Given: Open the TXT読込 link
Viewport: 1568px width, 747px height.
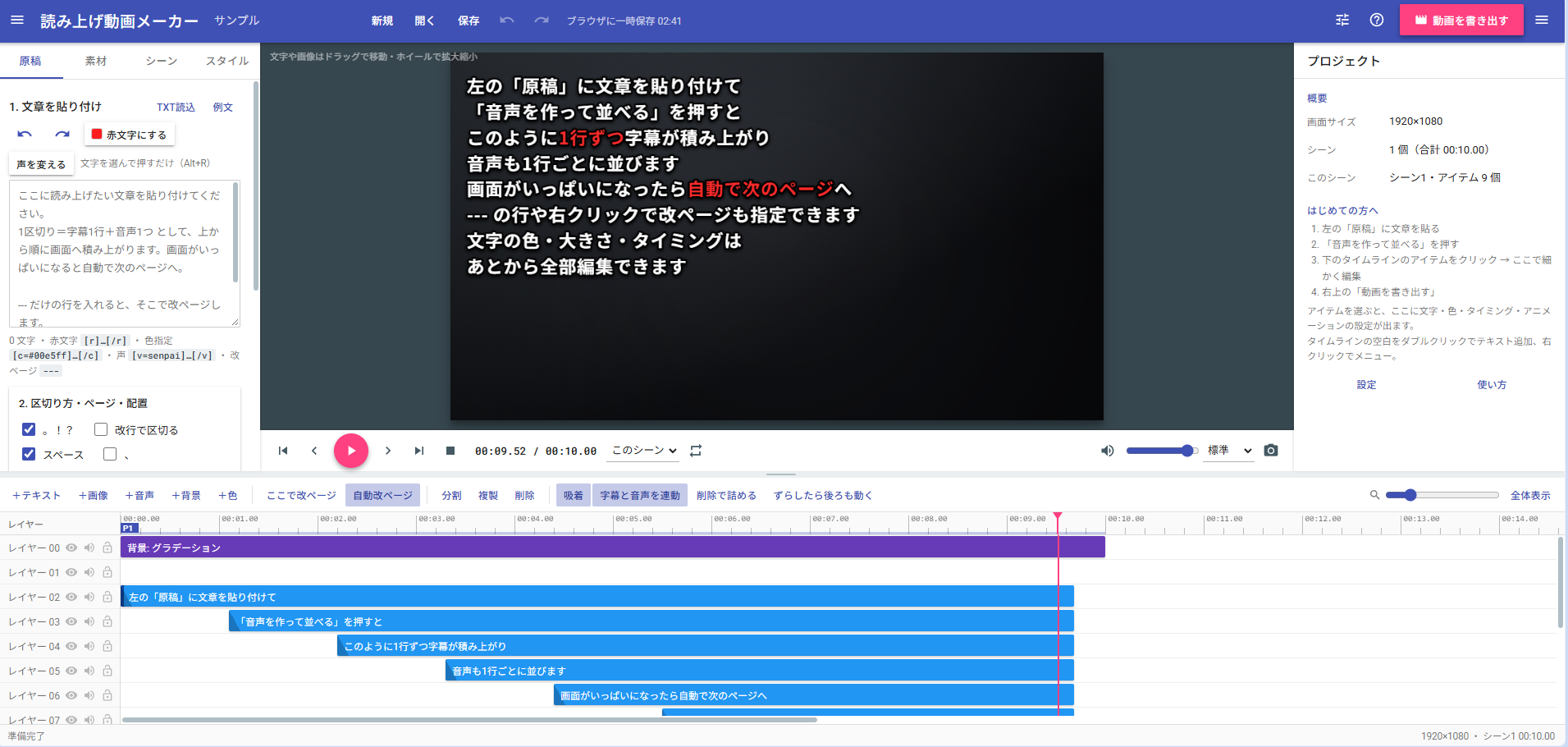Looking at the screenshot, I should (x=176, y=108).
